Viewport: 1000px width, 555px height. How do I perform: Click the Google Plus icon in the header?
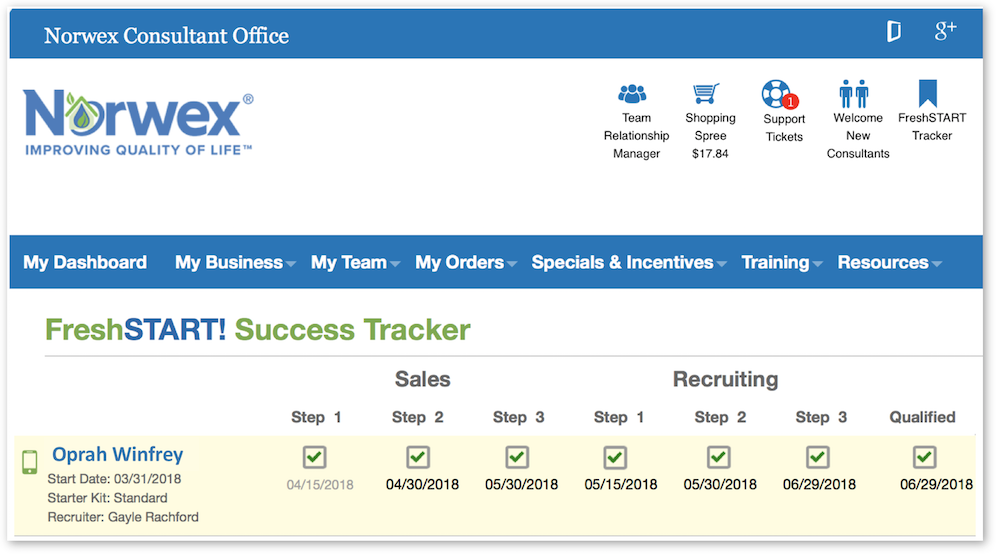945,30
